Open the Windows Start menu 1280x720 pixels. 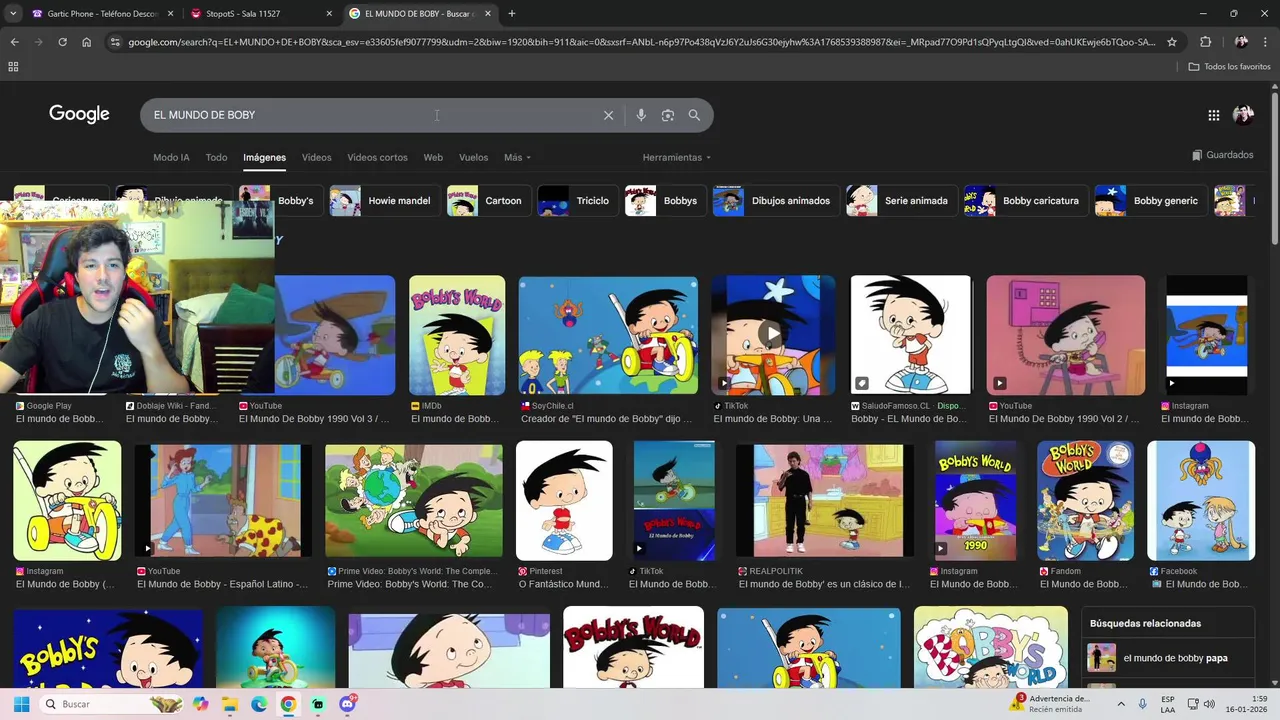pyautogui.click(x=21, y=704)
